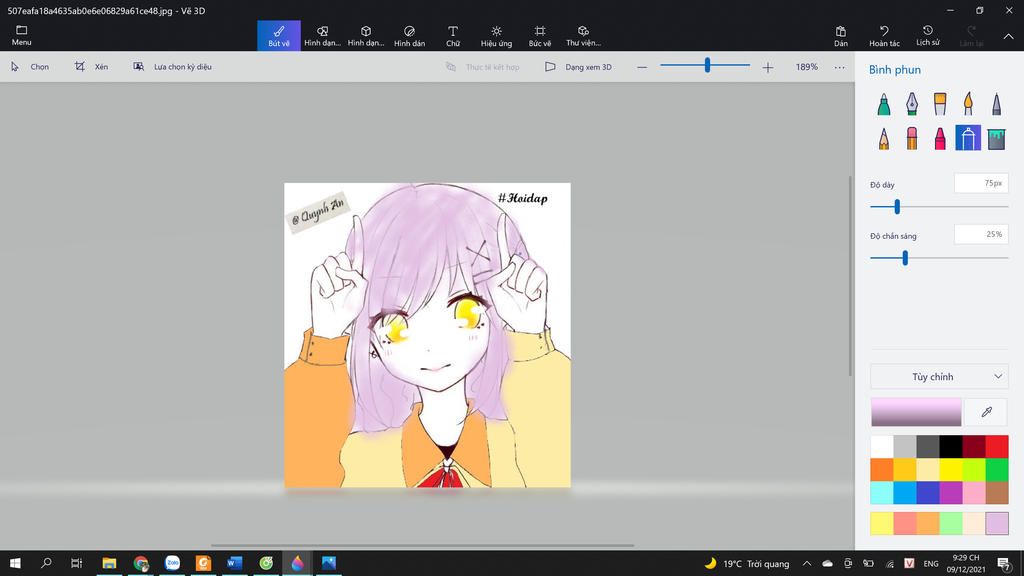Switch to the Hình dán stickers tab
Viewport: 1024px width, 576px height.
point(409,35)
